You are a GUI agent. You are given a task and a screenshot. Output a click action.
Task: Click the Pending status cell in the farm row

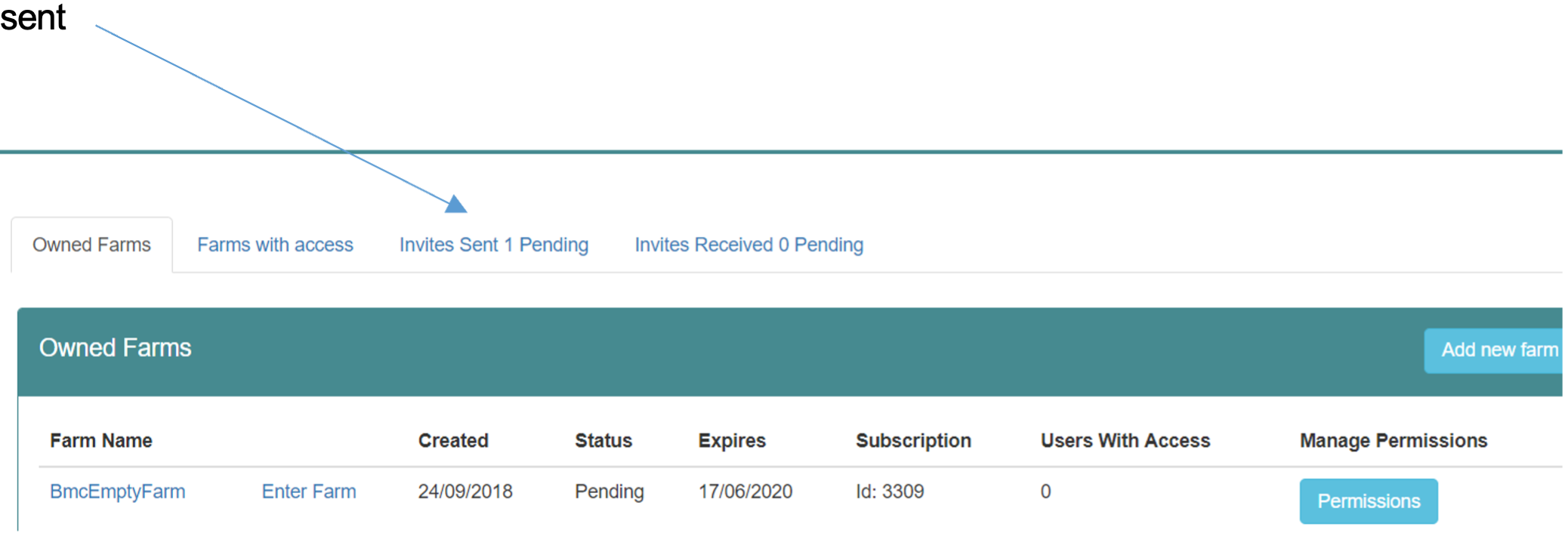[609, 492]
